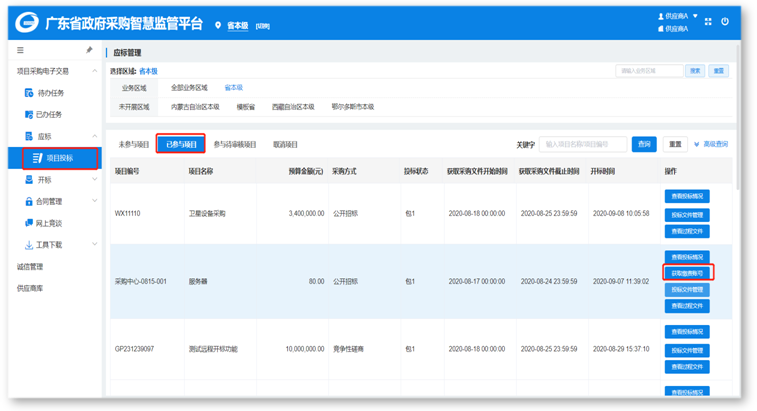
Task: Click the 已办任务 sidebar icon
Action: point(29,114)
